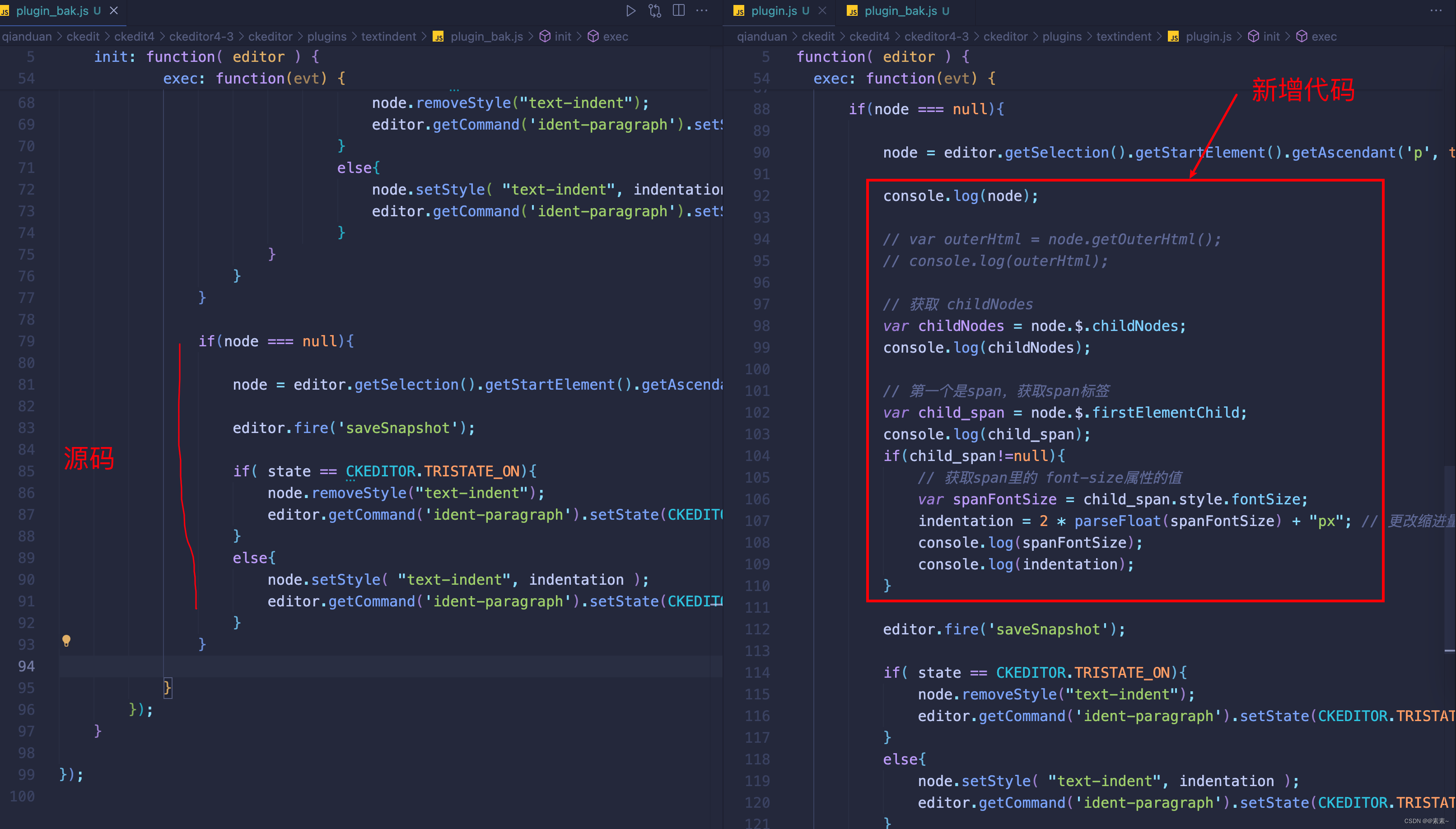1456x829 pixels.
Task: Close the left plugin_bak.js tab
Action: click(114, 10)
